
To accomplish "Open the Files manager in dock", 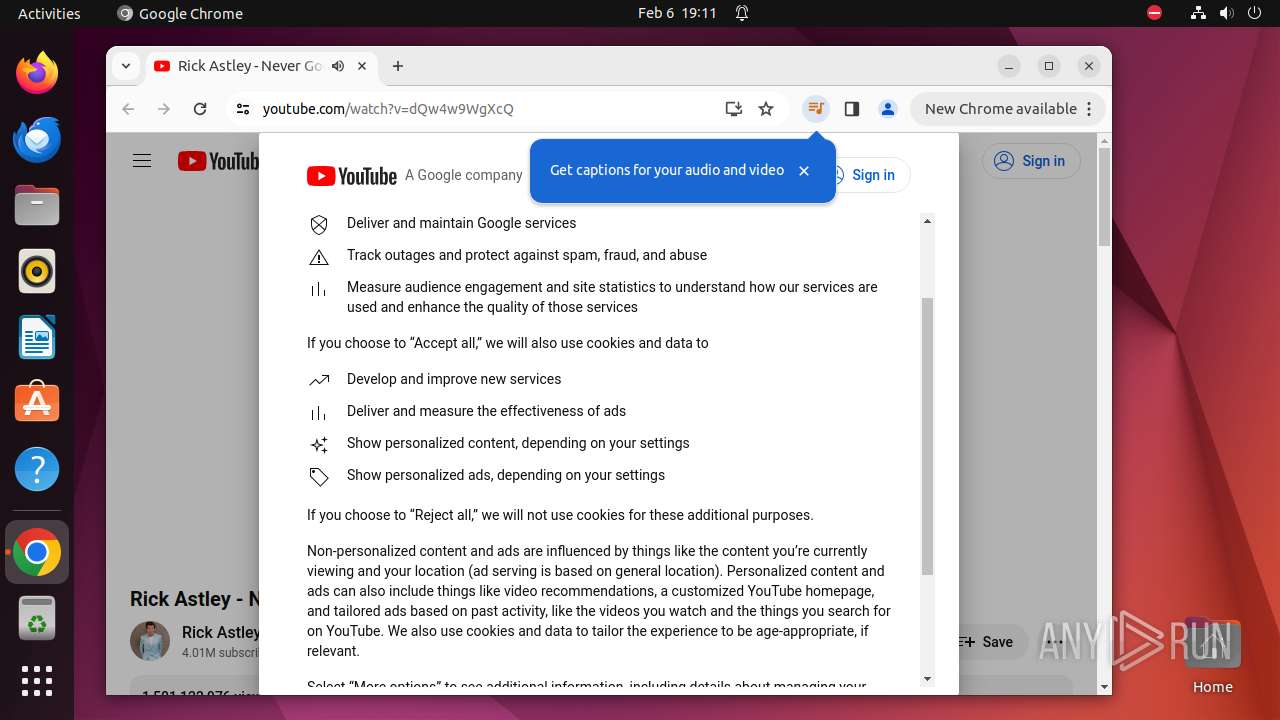I will (37, 205).
